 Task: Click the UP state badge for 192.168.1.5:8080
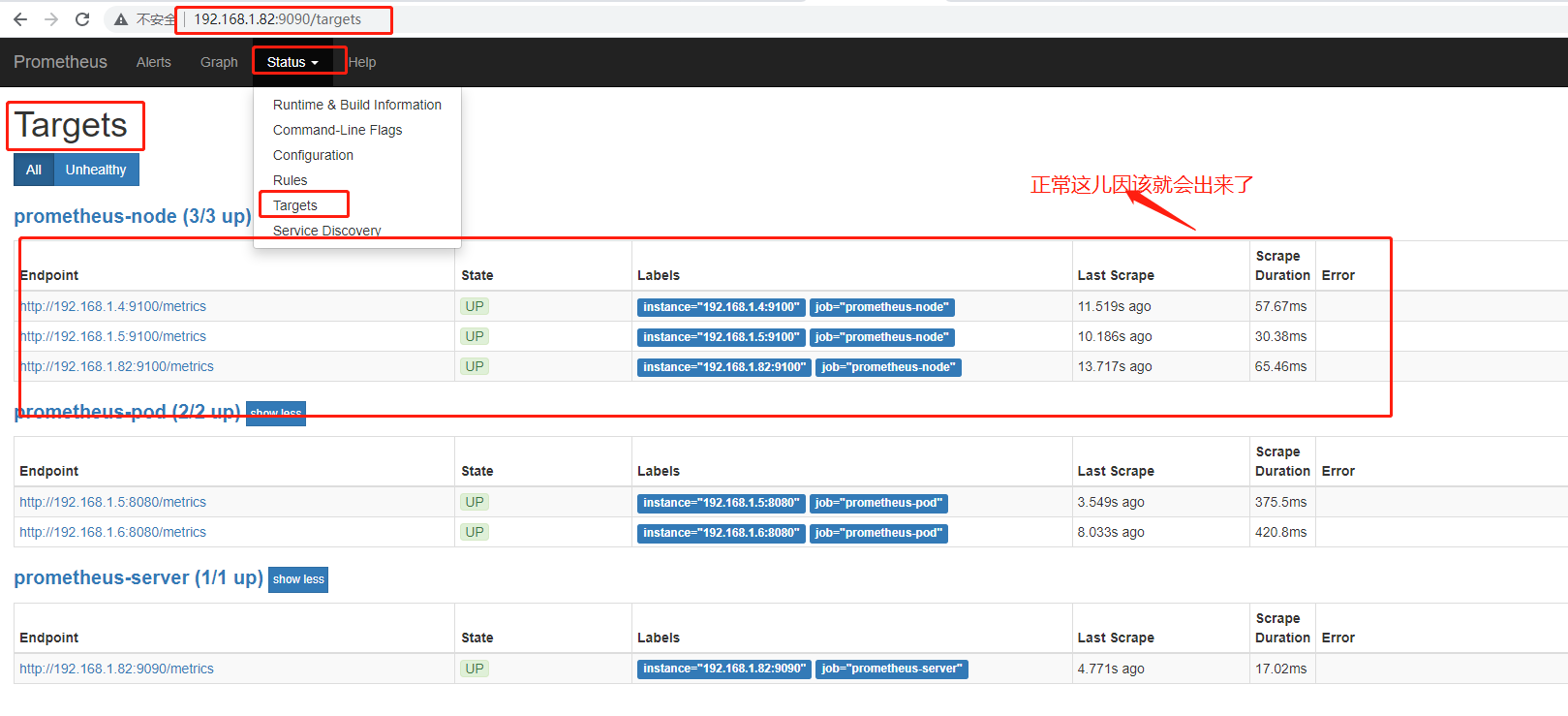475,502
